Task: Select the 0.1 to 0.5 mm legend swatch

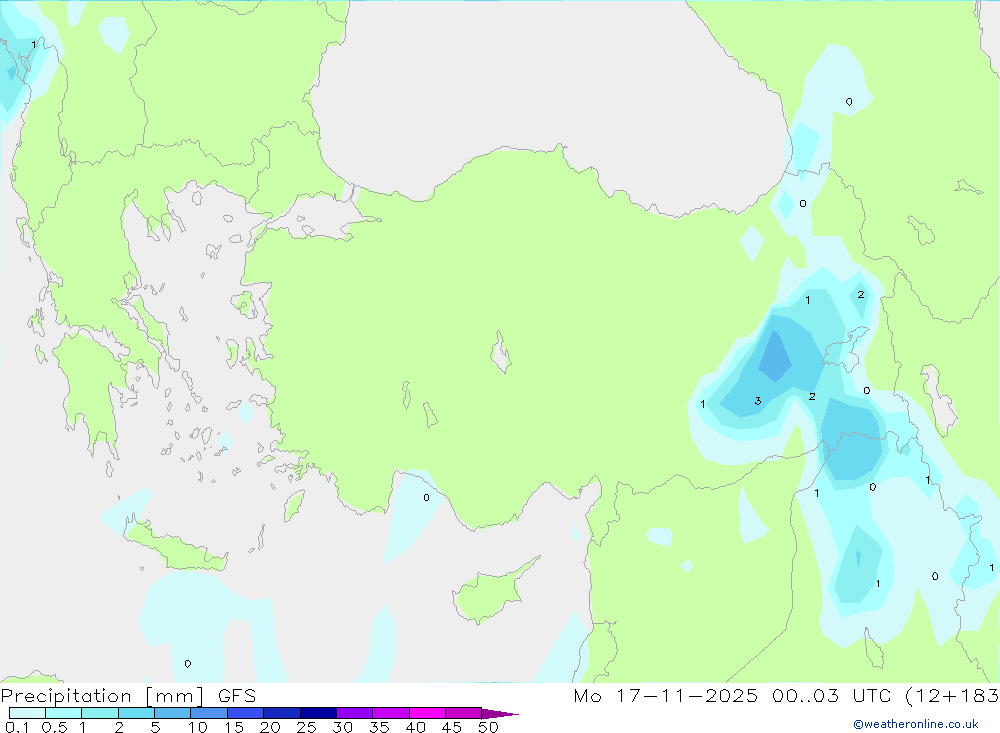Action: 27,713
